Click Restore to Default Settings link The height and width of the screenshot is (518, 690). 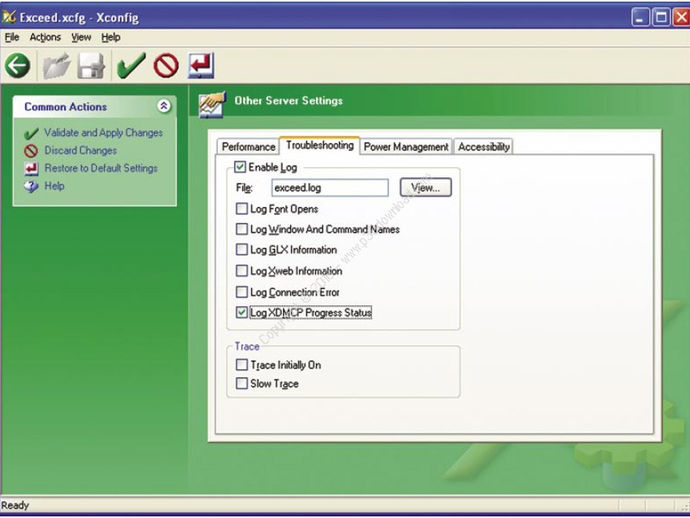[x=101, y=168]
